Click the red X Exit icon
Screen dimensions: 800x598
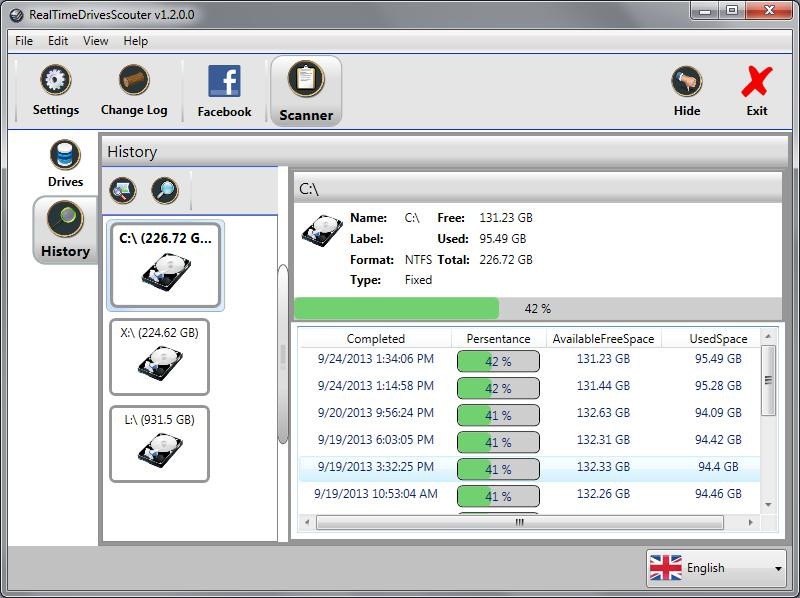click(757, 81)
